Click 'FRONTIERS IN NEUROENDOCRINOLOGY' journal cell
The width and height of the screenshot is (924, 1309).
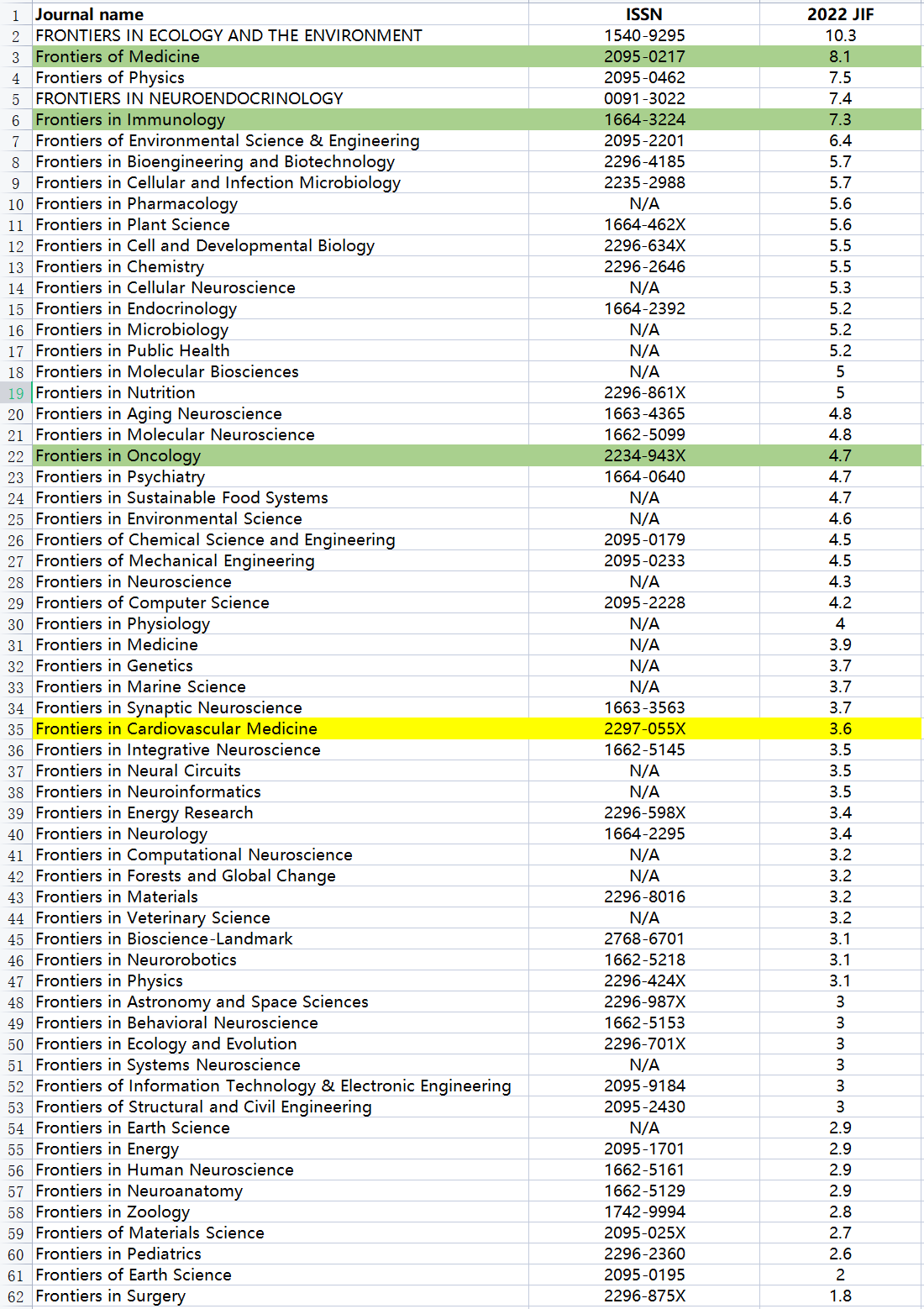coord(281,98)
